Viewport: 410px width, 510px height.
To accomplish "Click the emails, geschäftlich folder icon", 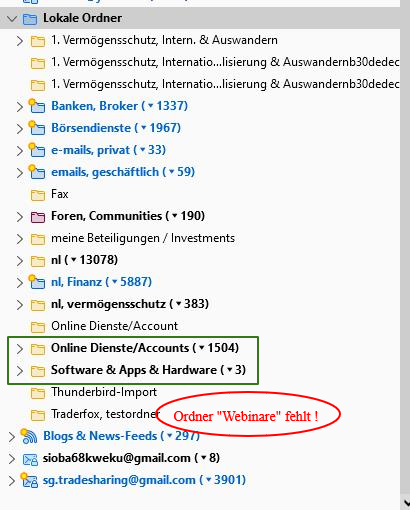I will [x=37, y=172].
